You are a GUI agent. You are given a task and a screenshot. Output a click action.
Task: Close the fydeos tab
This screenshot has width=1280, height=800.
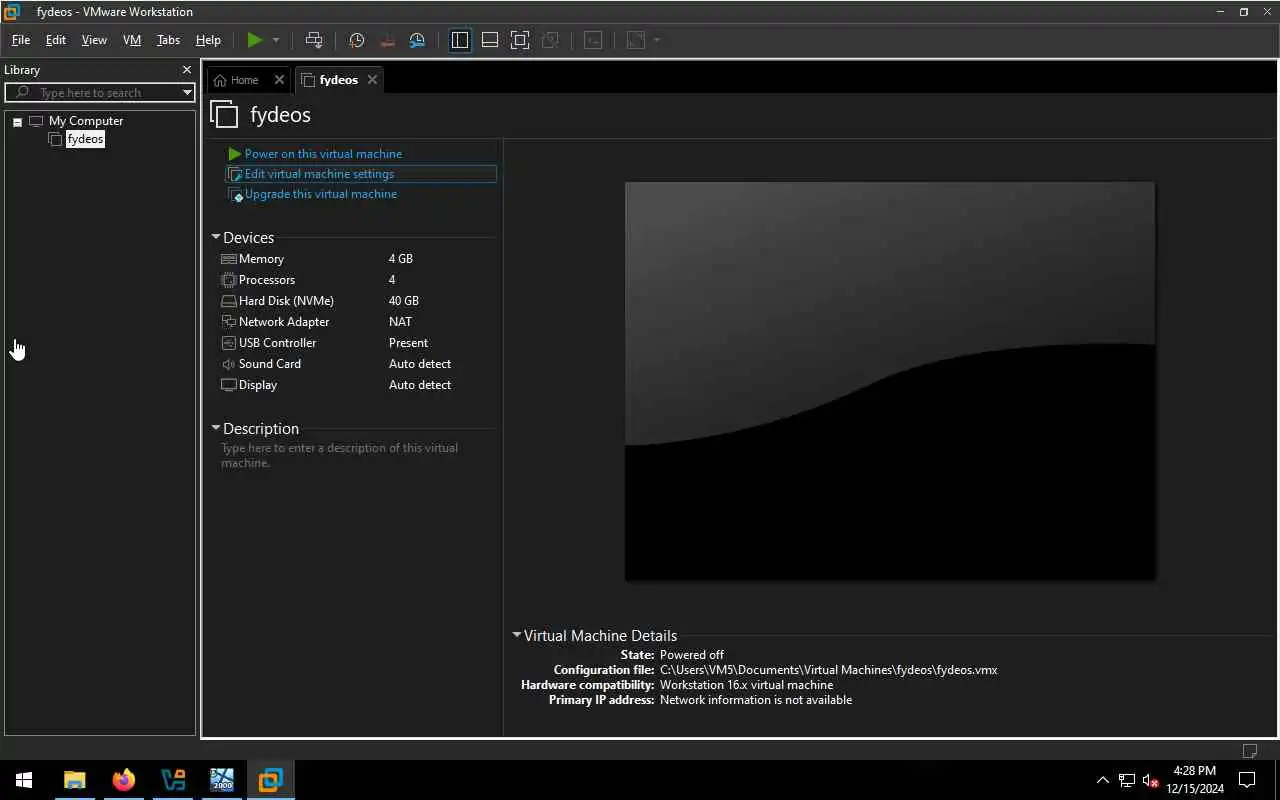click(x=372, y=80)
